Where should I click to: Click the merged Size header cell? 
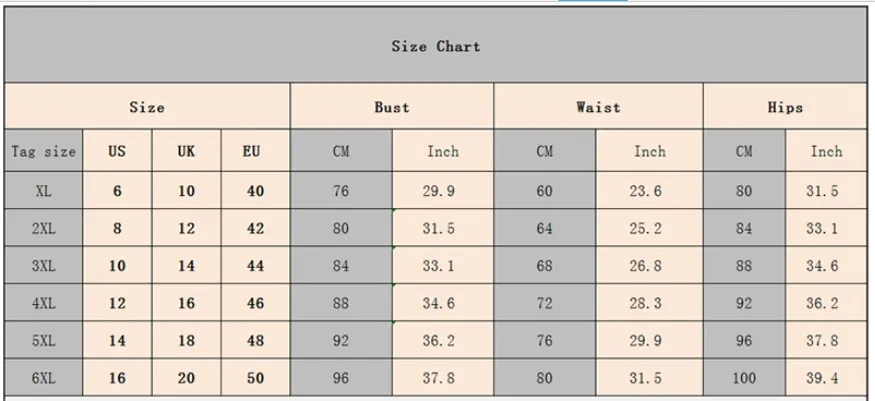click(147, 107)
